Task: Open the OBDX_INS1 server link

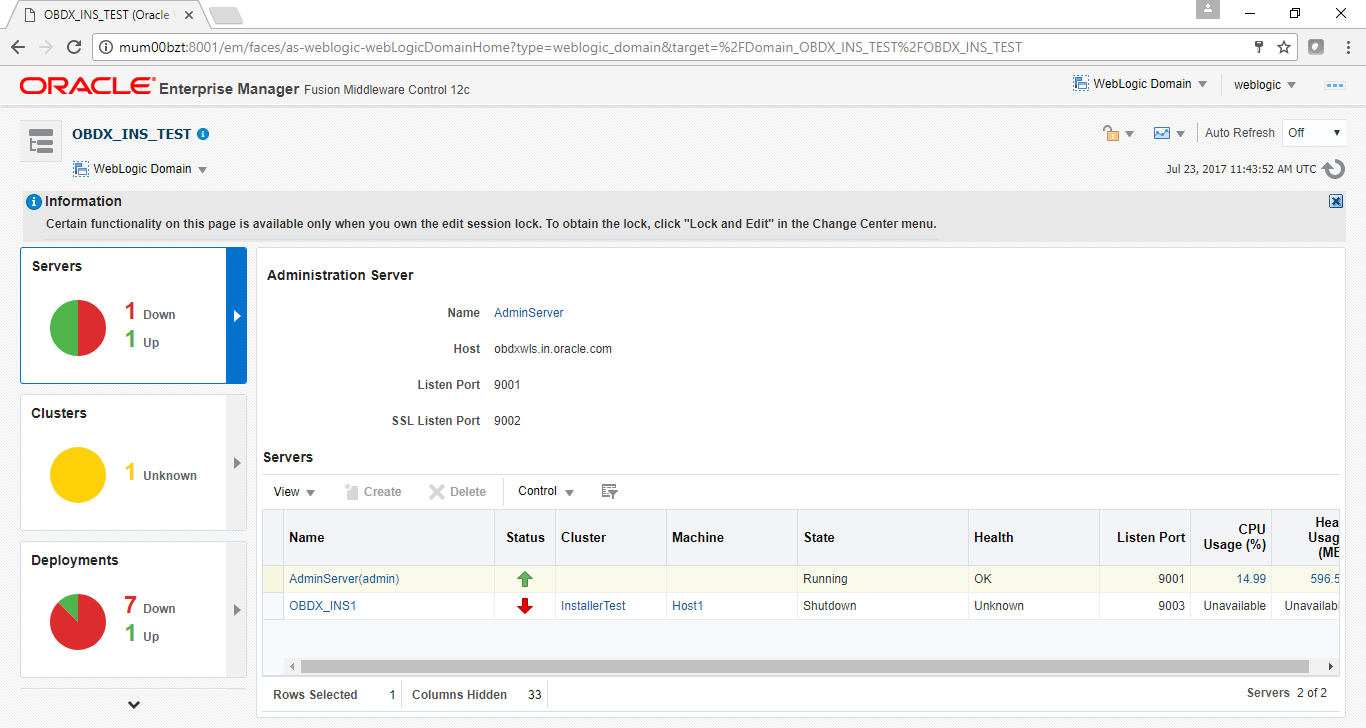Action: [323, 606]
